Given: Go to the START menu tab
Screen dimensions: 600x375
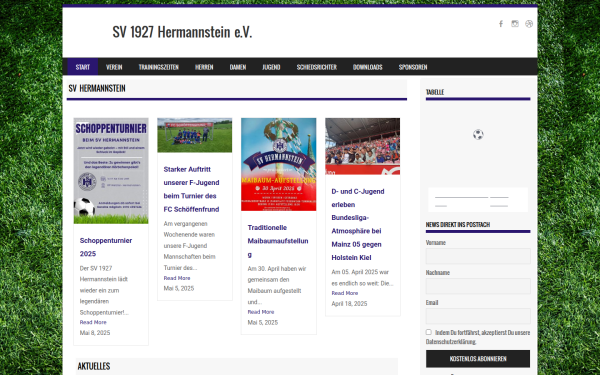Looking at the screenshot, I should 83,67.
